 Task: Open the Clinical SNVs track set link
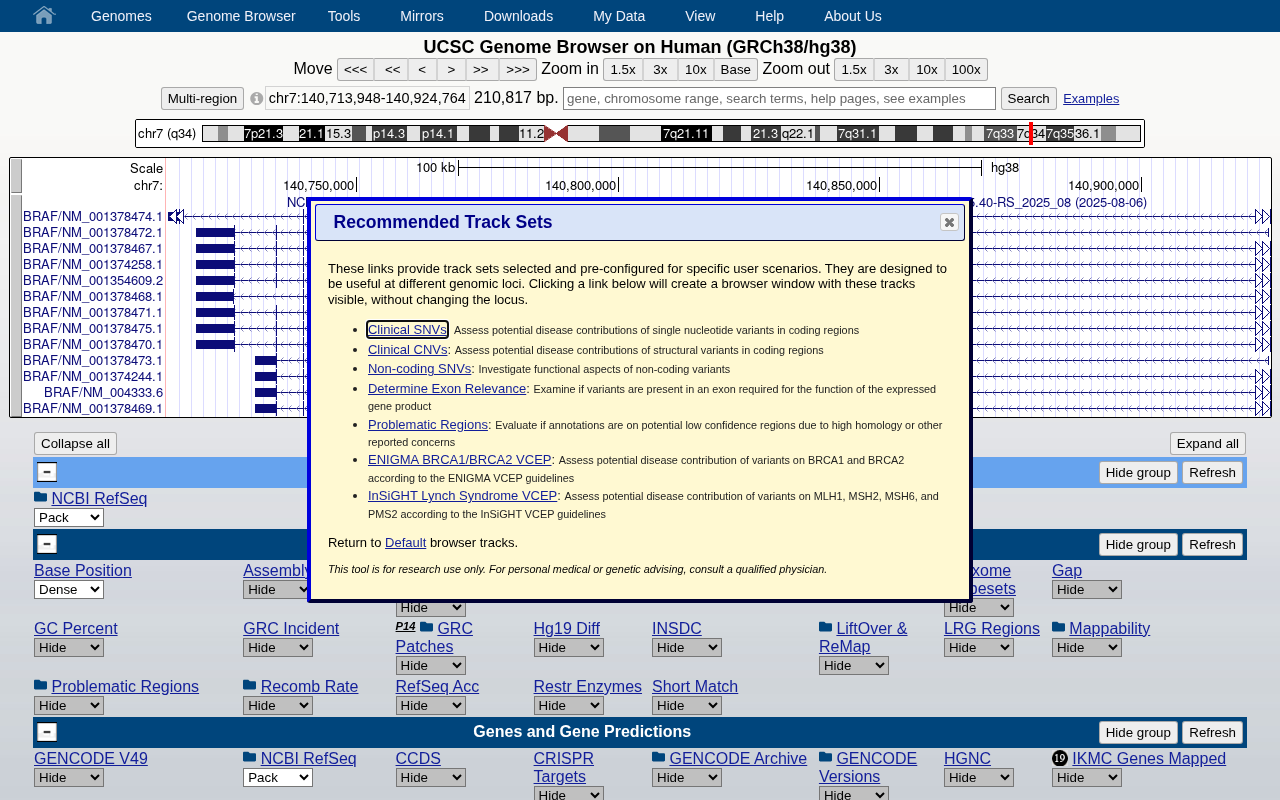point(407,329)
